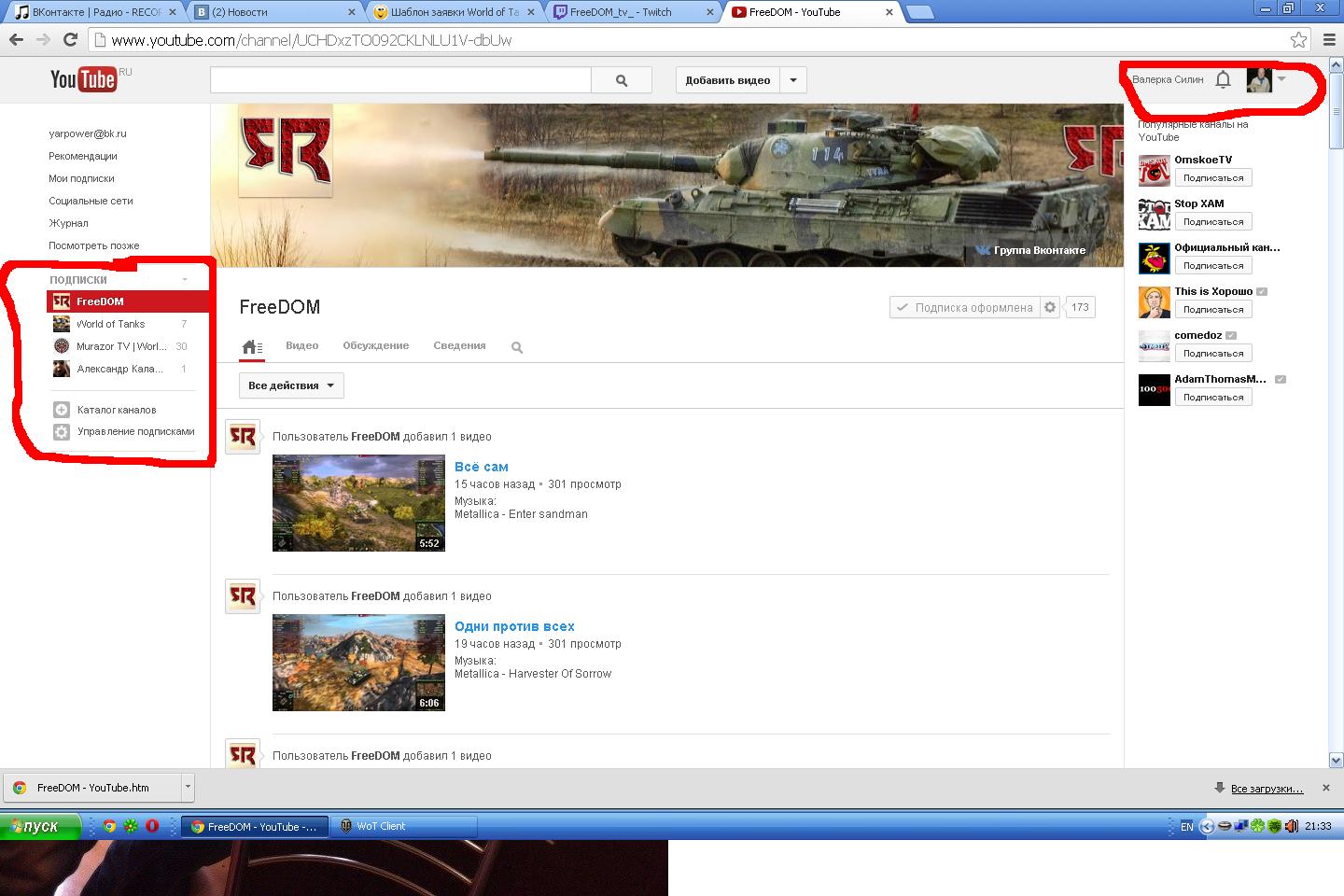Click the address bar URL
The image size is (1344, 896).
tap(312, 40)
